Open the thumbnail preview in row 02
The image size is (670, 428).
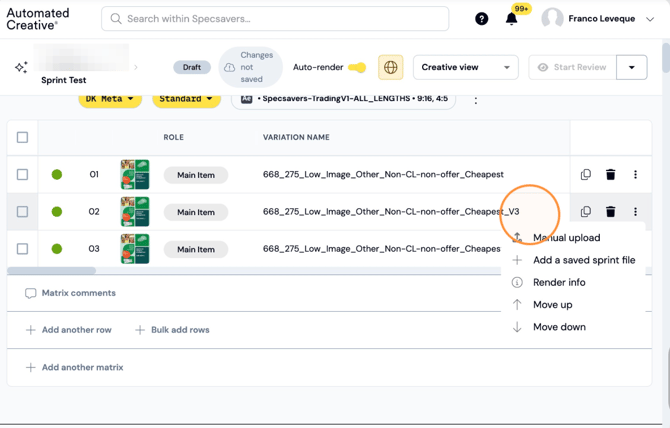135,211
